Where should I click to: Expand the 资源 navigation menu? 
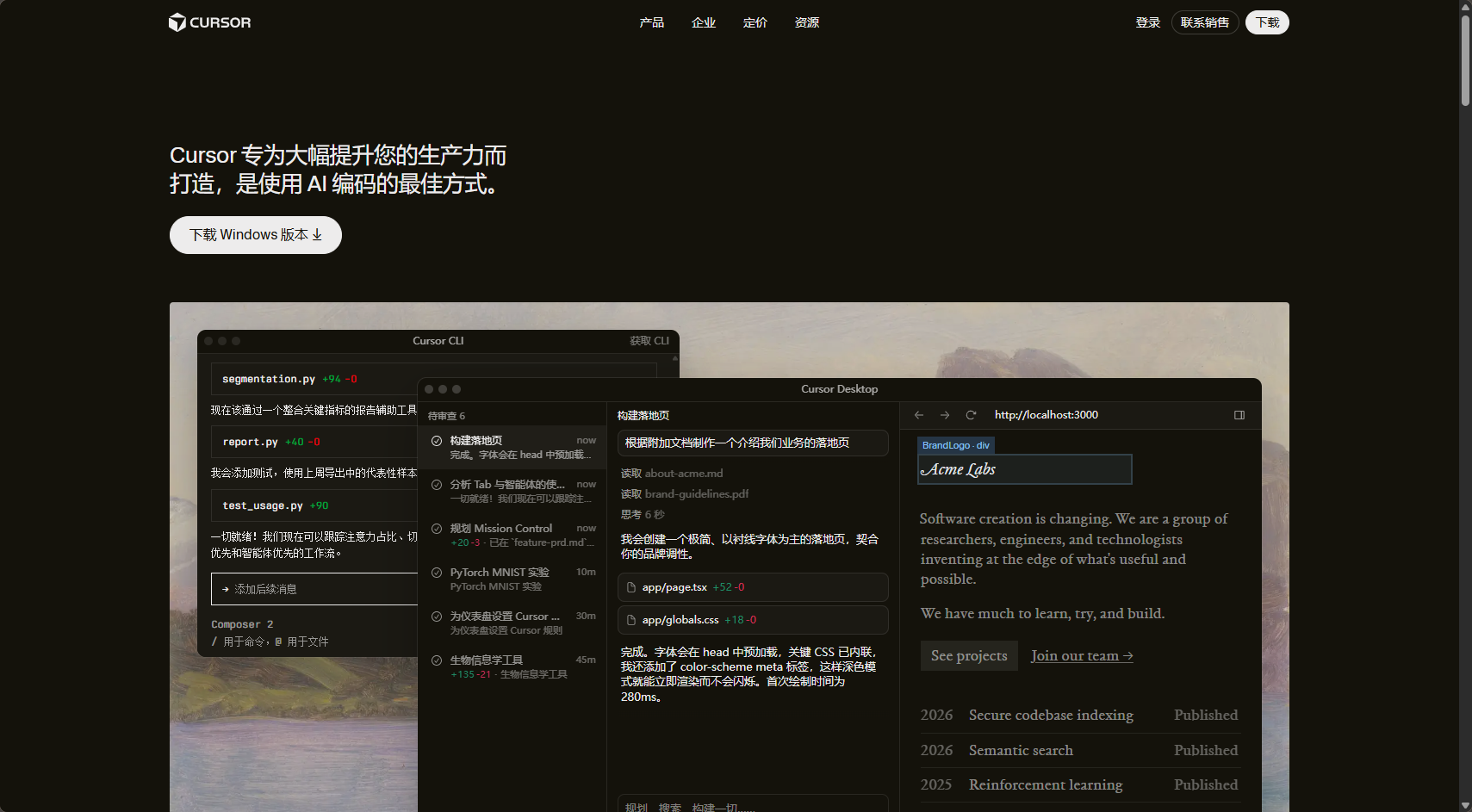click(x=806, y=22)
